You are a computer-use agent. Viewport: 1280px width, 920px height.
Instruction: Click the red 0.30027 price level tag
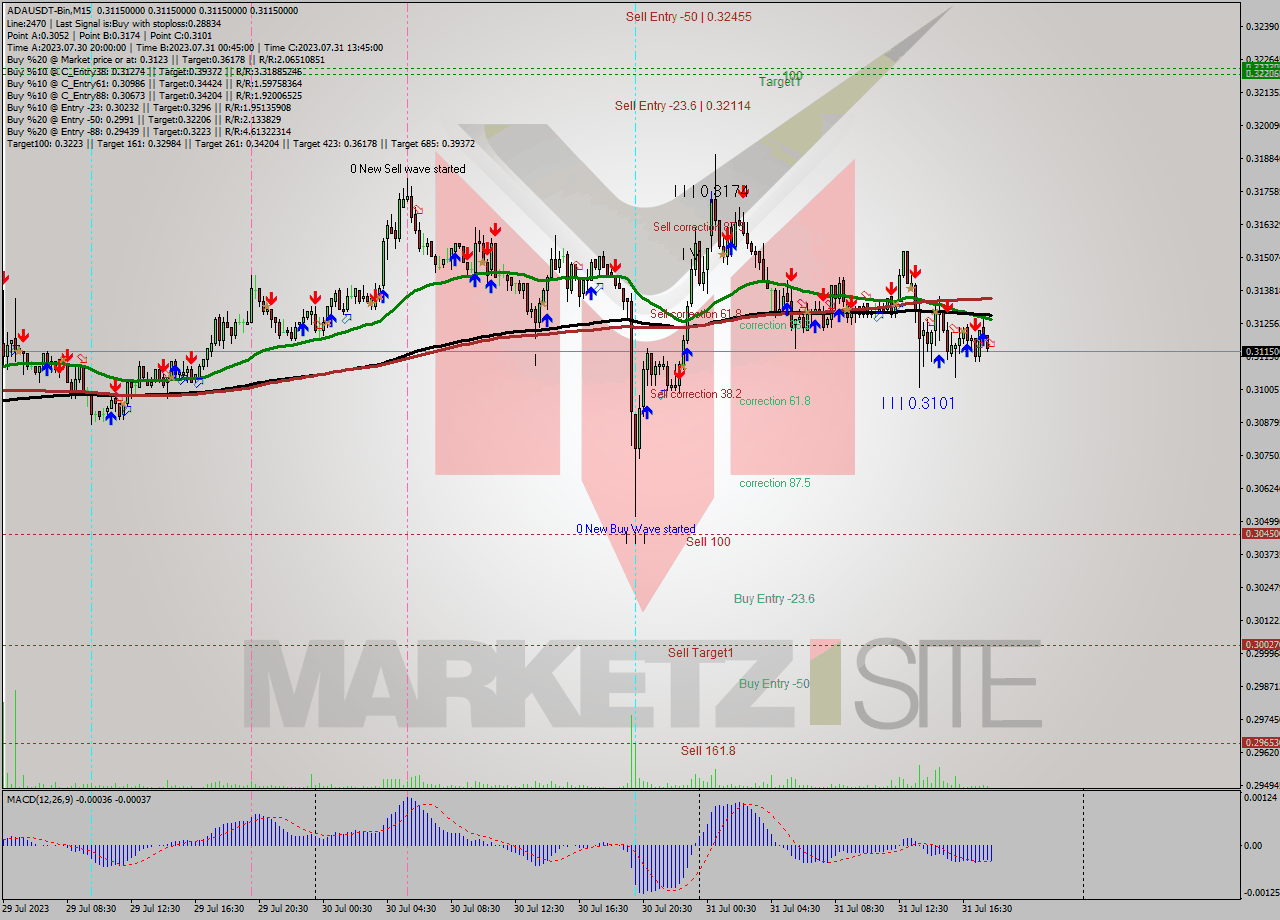[1260, 645]
